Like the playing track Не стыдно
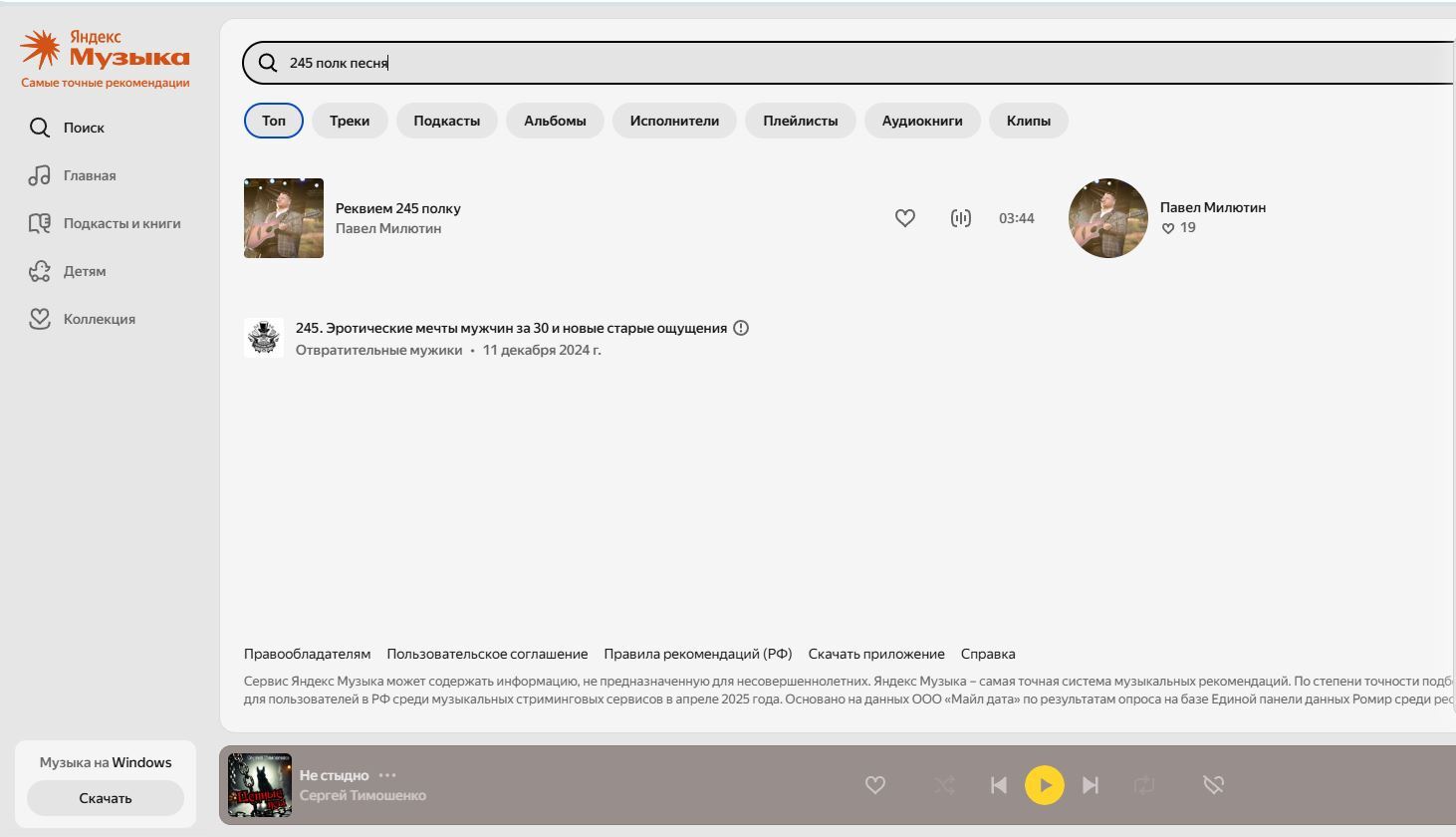The height and width of the screenshot is (837, 1456). click(x=875, y=785)
